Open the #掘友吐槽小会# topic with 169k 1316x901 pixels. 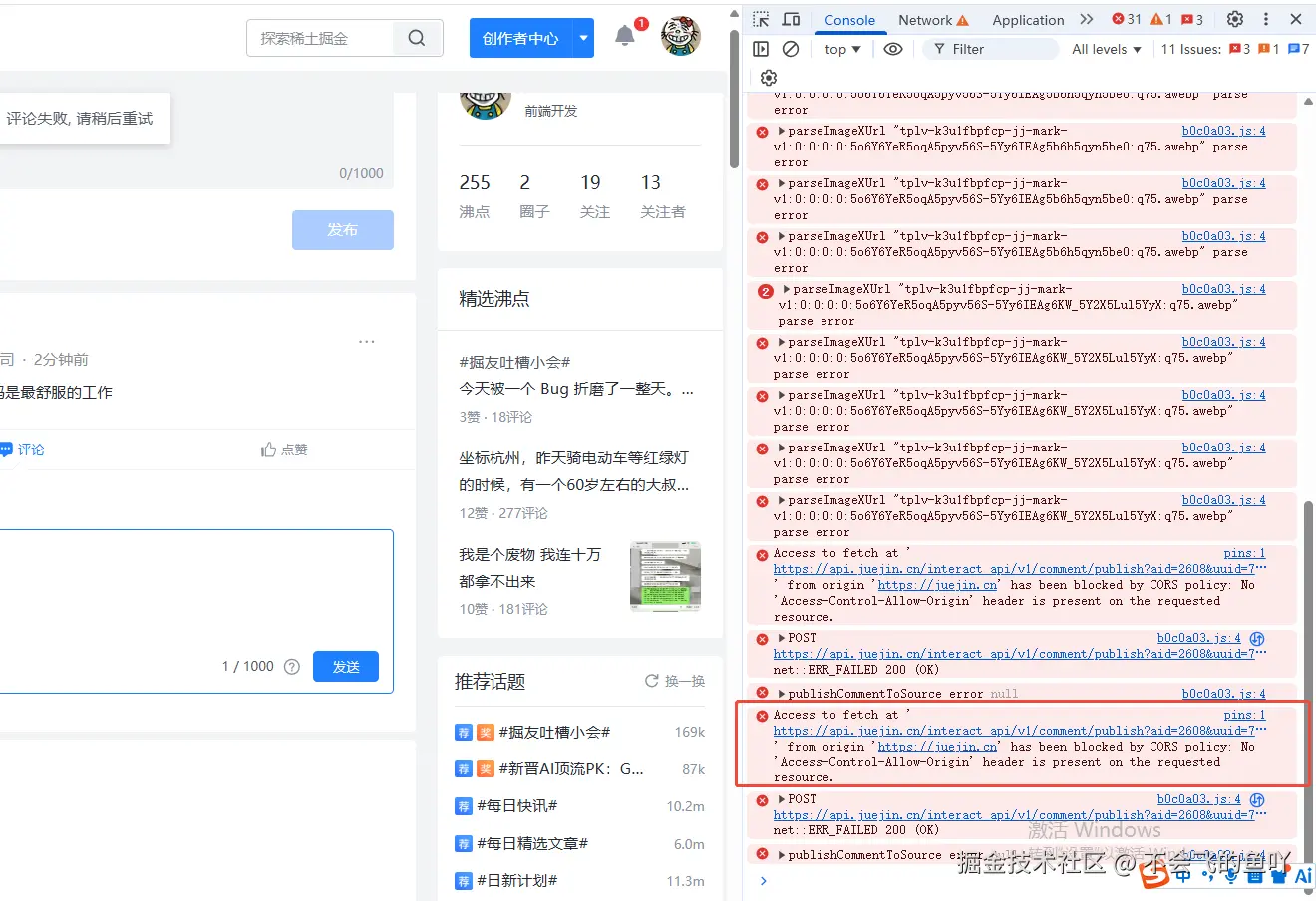coord(554,732)
